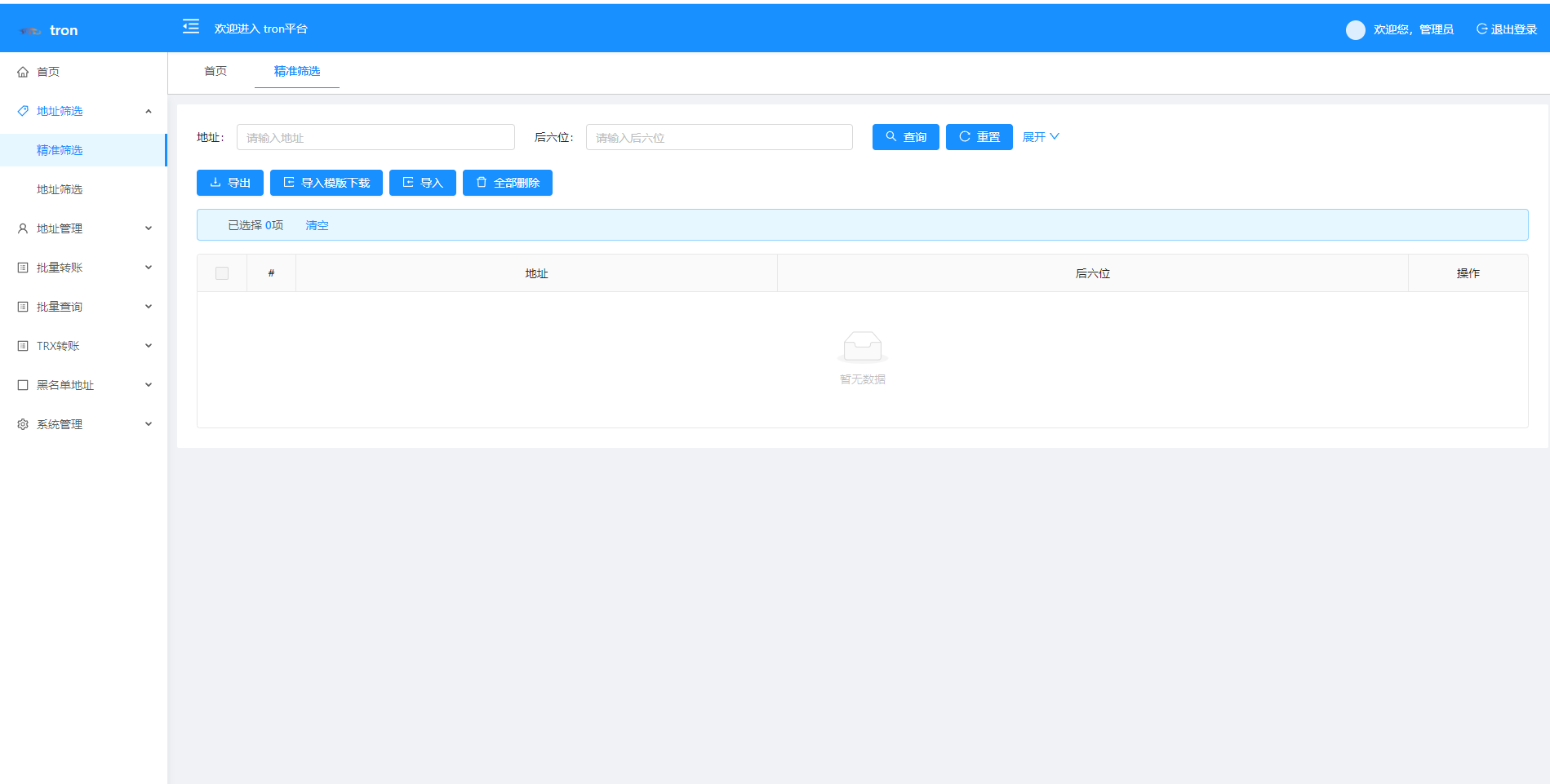The image size is (1550, 784).
Task: Collapse the sidebar with the menu fold icon
Action: click(x=190, y=27)
